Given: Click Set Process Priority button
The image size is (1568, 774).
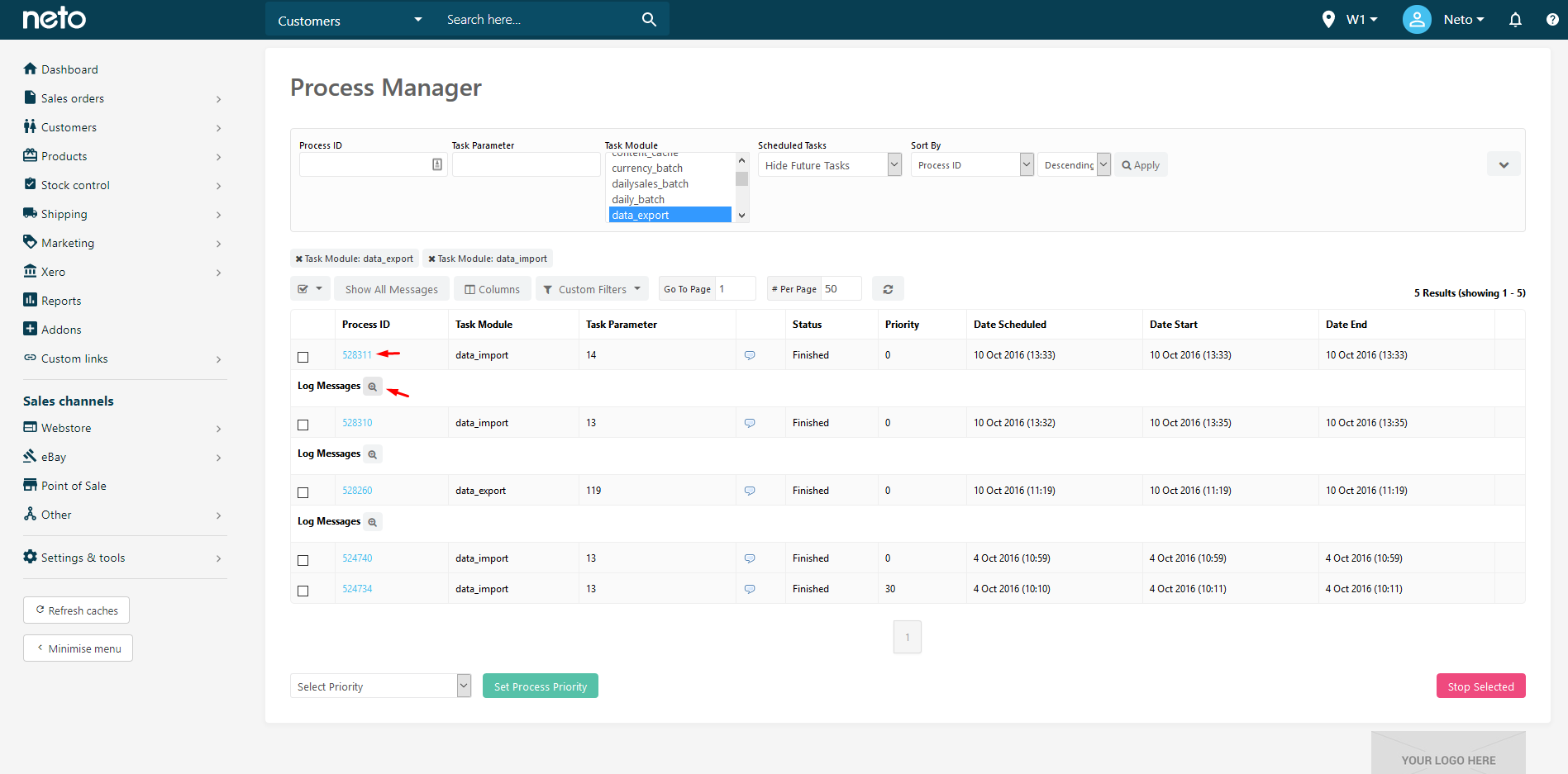Looking at the screenshot, I should click(541, 686).
